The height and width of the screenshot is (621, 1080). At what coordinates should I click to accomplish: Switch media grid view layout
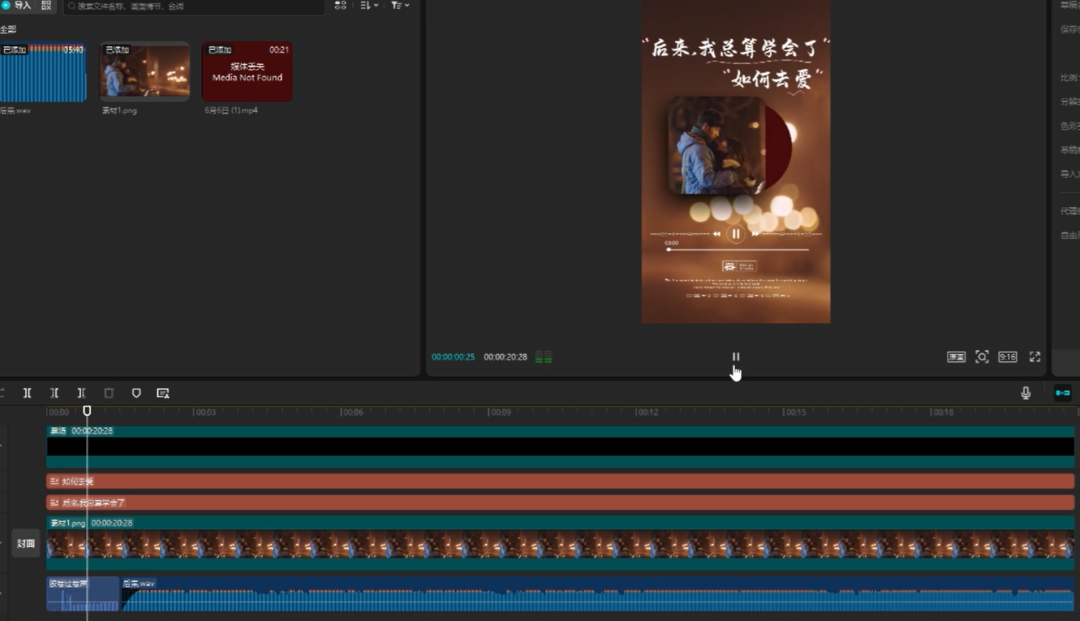[x=340, y=5]
